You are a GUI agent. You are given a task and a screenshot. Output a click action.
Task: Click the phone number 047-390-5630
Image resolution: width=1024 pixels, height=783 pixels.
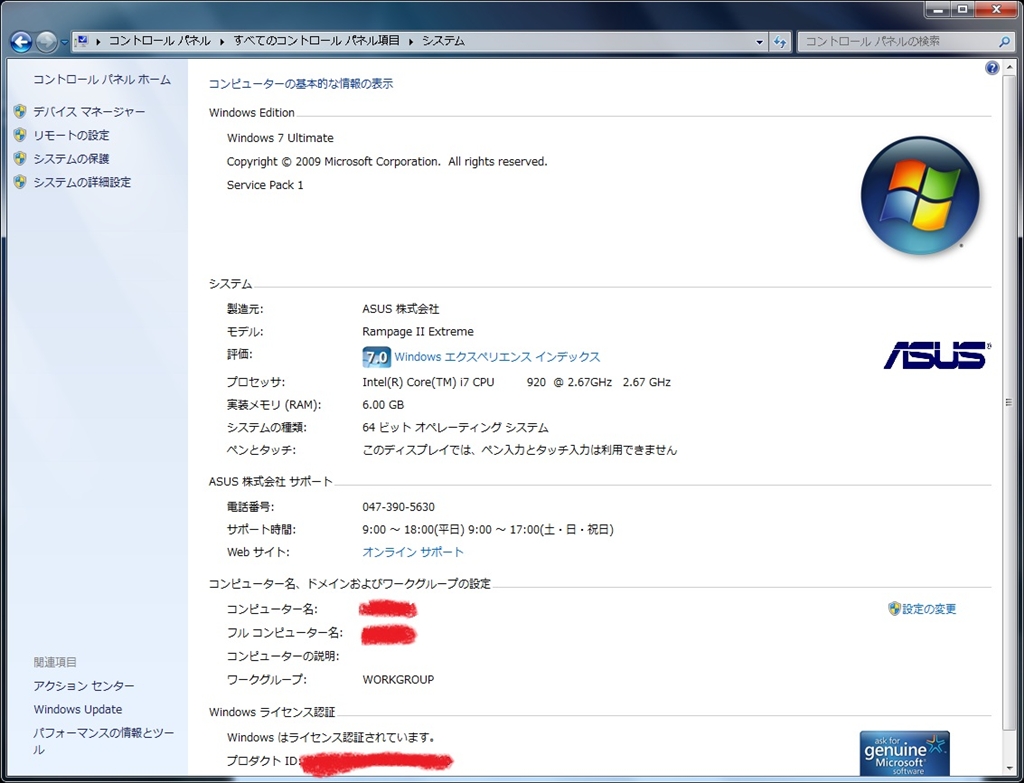point(398,507)
